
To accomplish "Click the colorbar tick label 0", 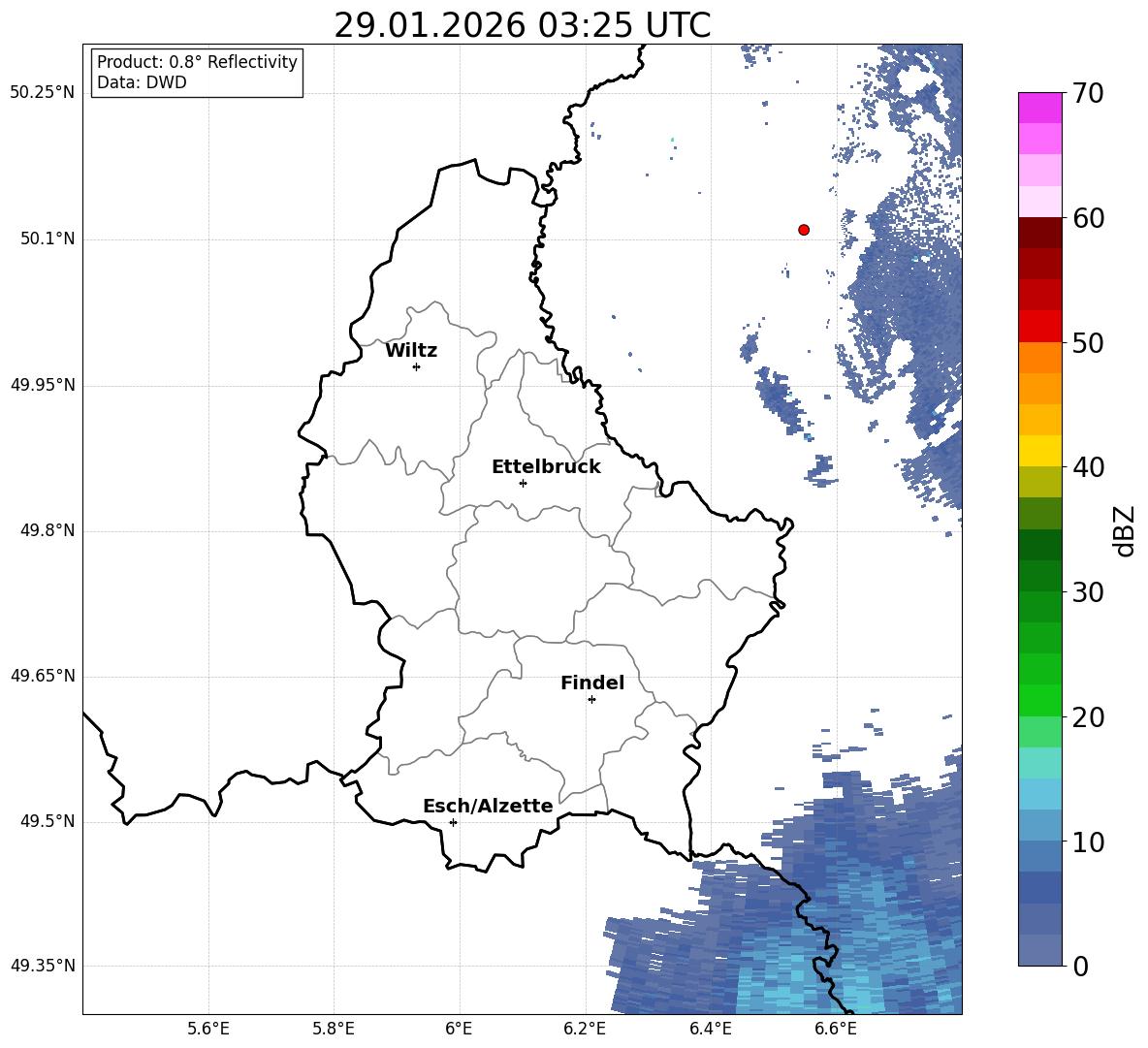I will tap(1080, 966).
